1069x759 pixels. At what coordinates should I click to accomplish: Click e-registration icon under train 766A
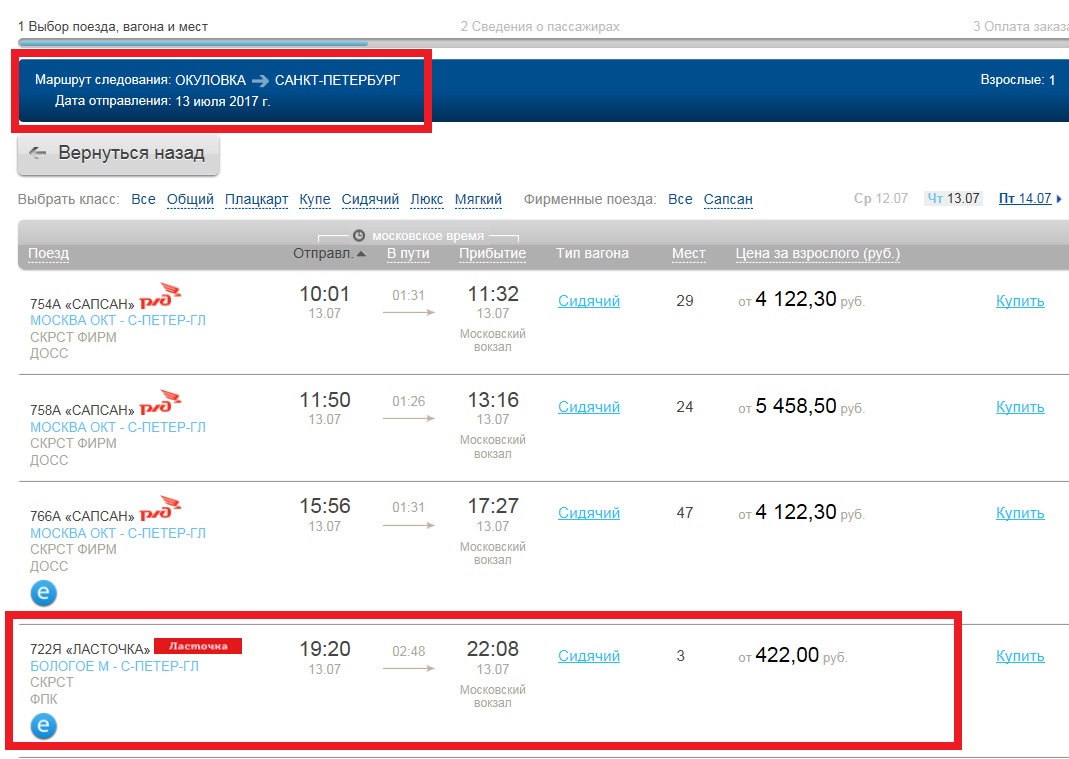pos(44,593)
